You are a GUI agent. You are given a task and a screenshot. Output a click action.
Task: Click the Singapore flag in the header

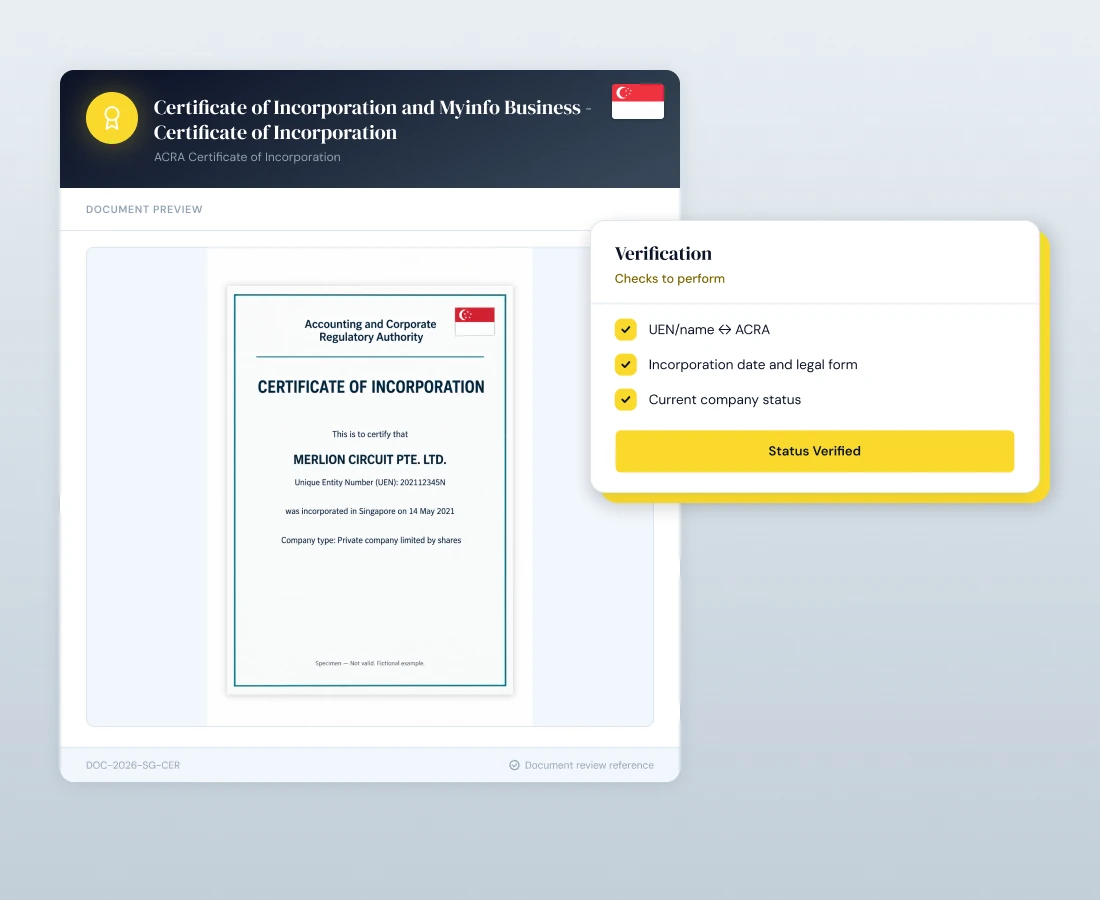638,101
